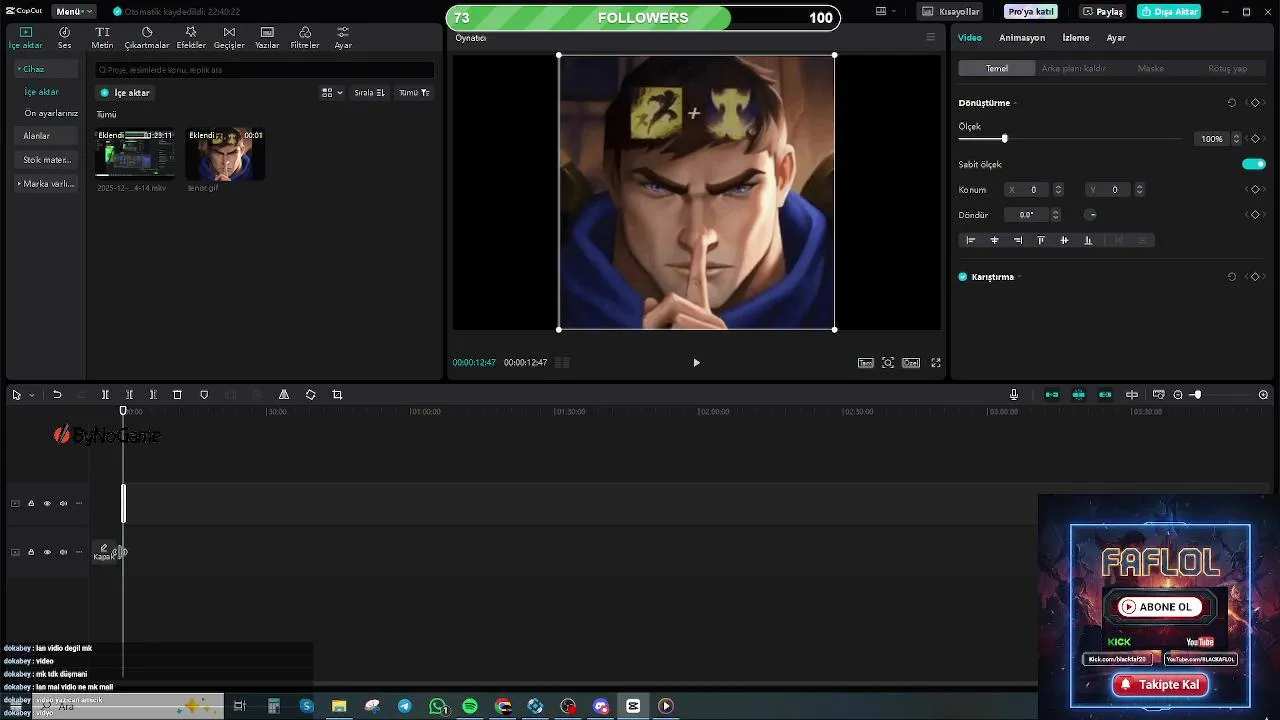Add keyframe for Ölçek scale
Screen dimensions: 1280x720
tap(1255, 139)
